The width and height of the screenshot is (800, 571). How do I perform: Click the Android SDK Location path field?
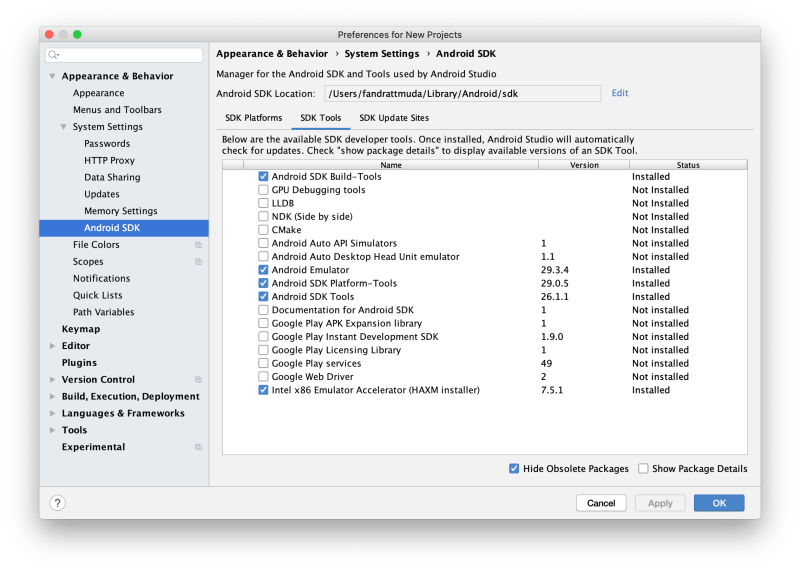pos(462,93)
